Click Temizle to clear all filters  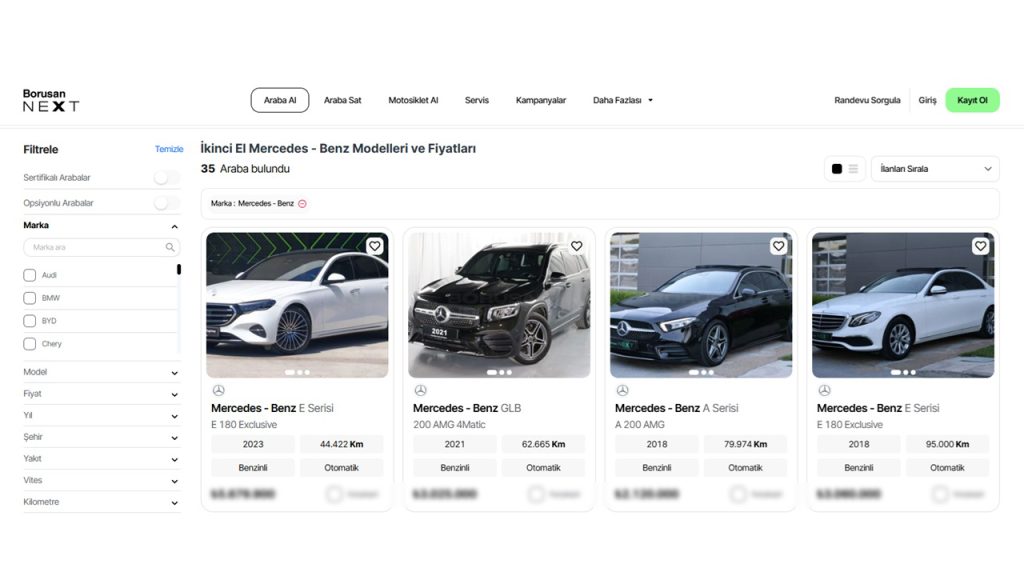pyautogui.click(x=168, y=148)
